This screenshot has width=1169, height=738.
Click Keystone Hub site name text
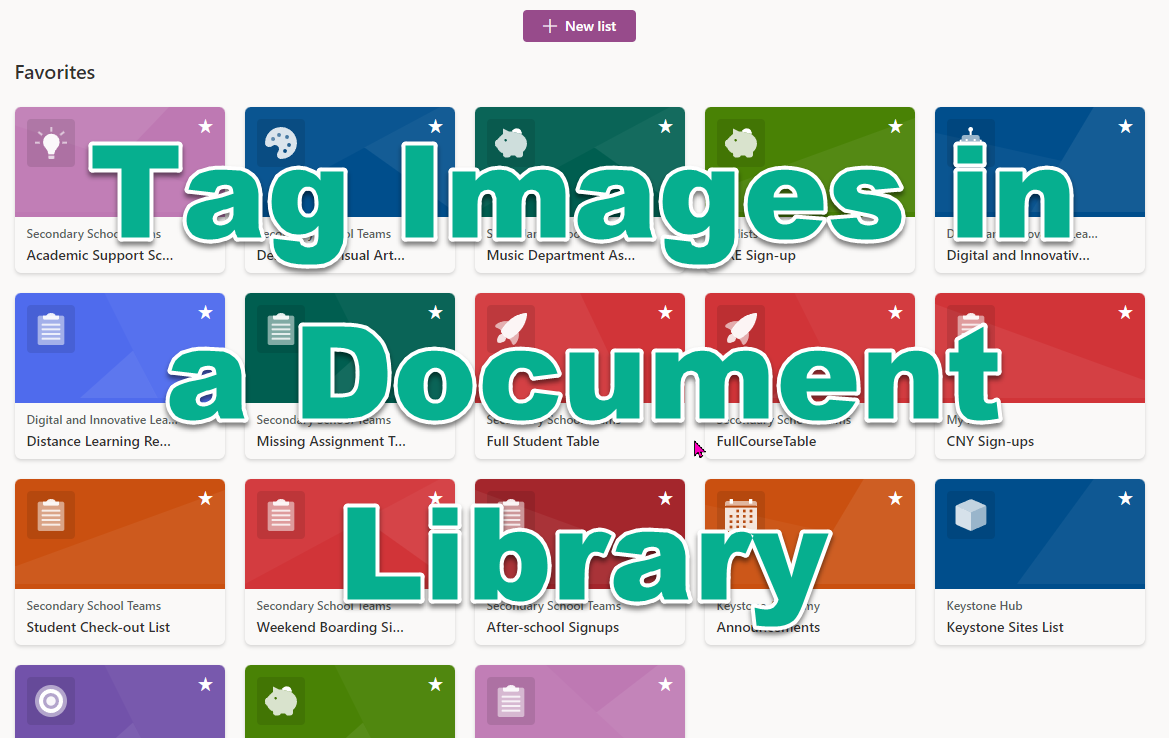click(984, 606)
